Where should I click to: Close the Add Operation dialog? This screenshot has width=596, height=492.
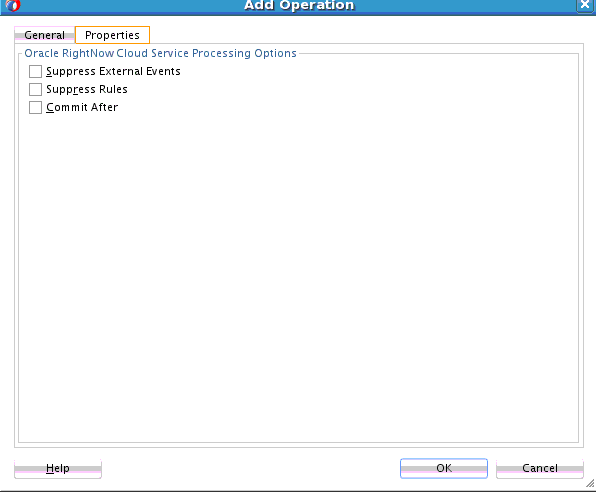coord(585,5)
